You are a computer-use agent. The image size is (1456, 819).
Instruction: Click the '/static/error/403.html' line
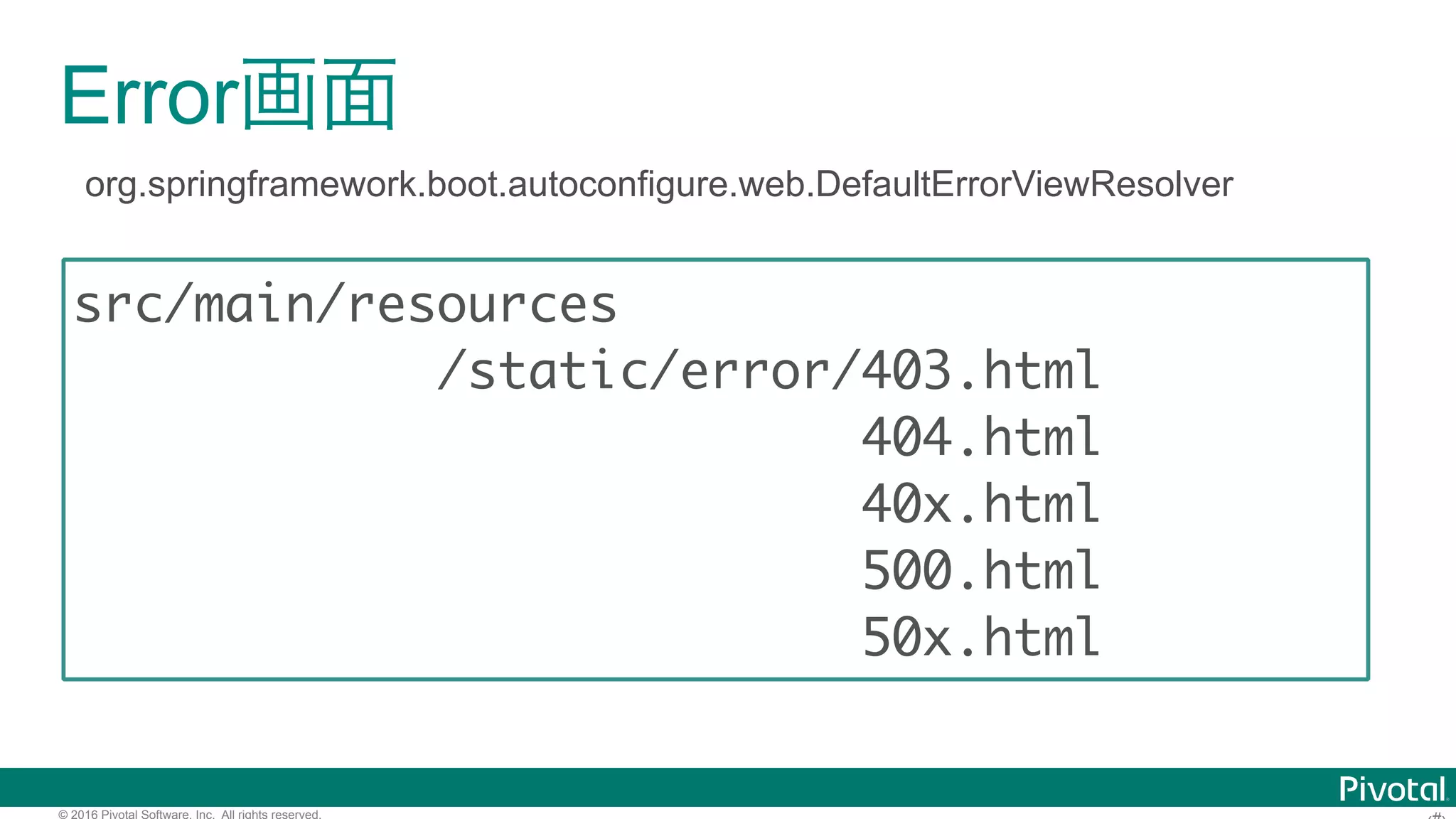tap(769, 370)
